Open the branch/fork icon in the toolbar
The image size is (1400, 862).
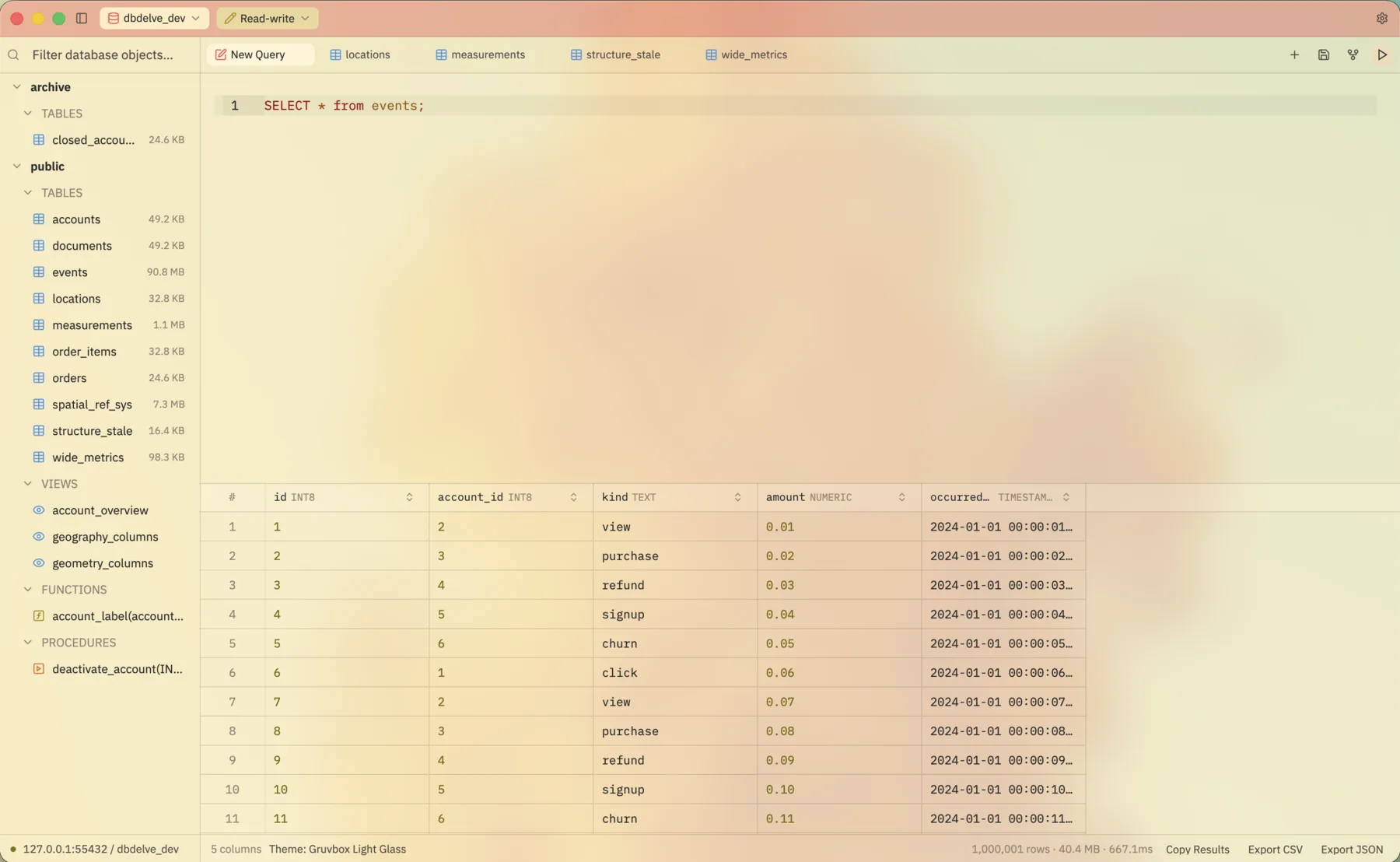(x=1353, y=54)
